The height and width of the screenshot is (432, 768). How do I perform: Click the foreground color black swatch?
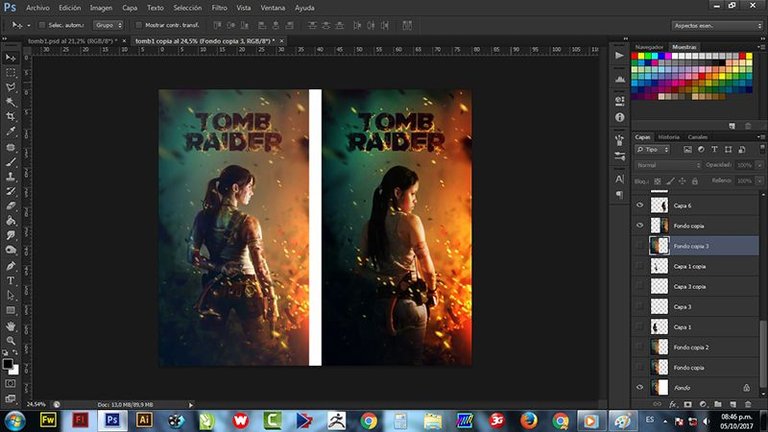(7, 363)
